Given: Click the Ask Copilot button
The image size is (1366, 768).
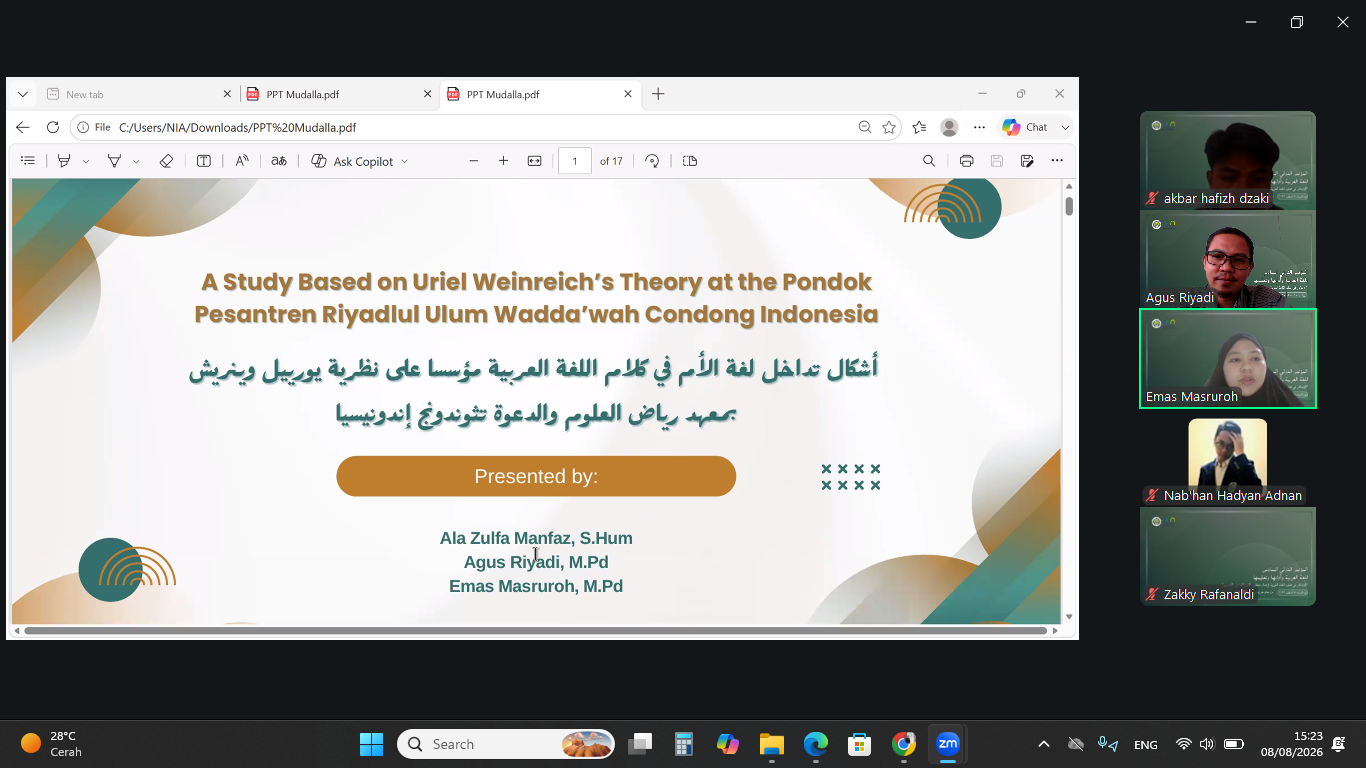Looking at the screenshot, I should click(x=352, y=161).
